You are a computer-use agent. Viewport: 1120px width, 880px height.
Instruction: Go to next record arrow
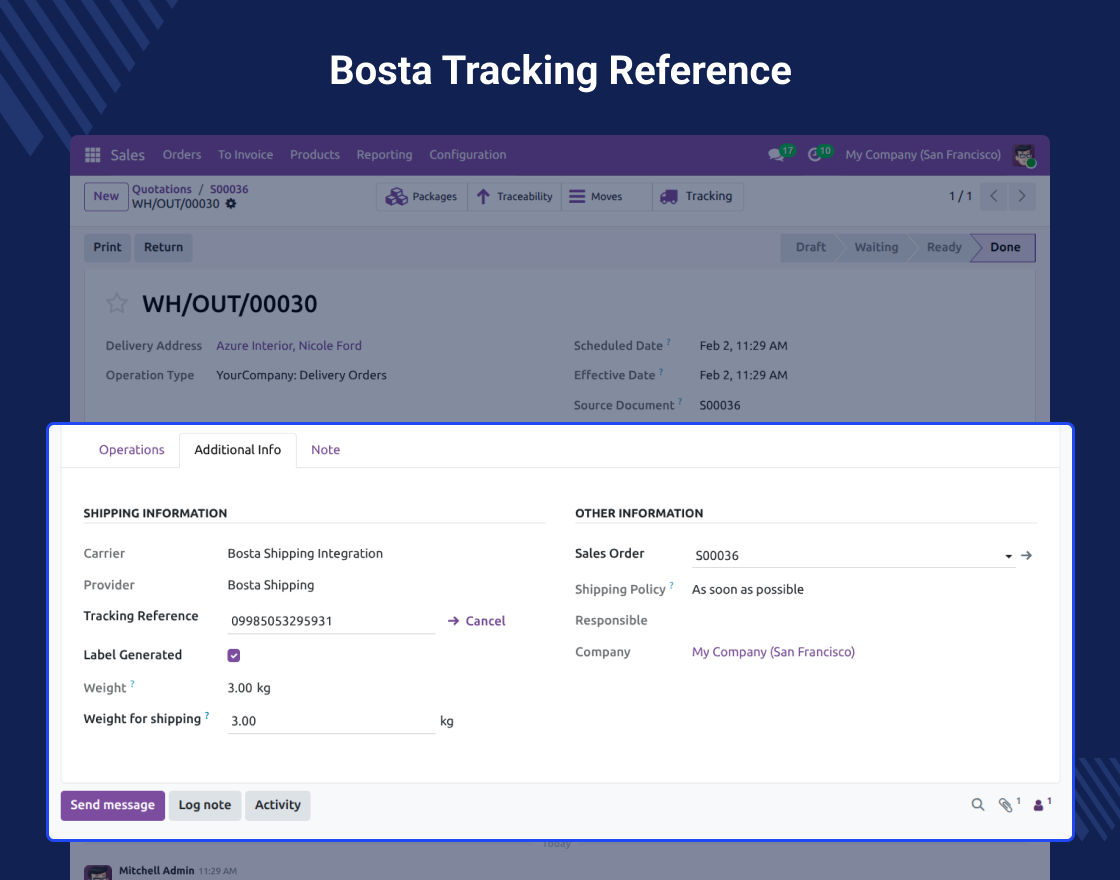click(1021, 196)
